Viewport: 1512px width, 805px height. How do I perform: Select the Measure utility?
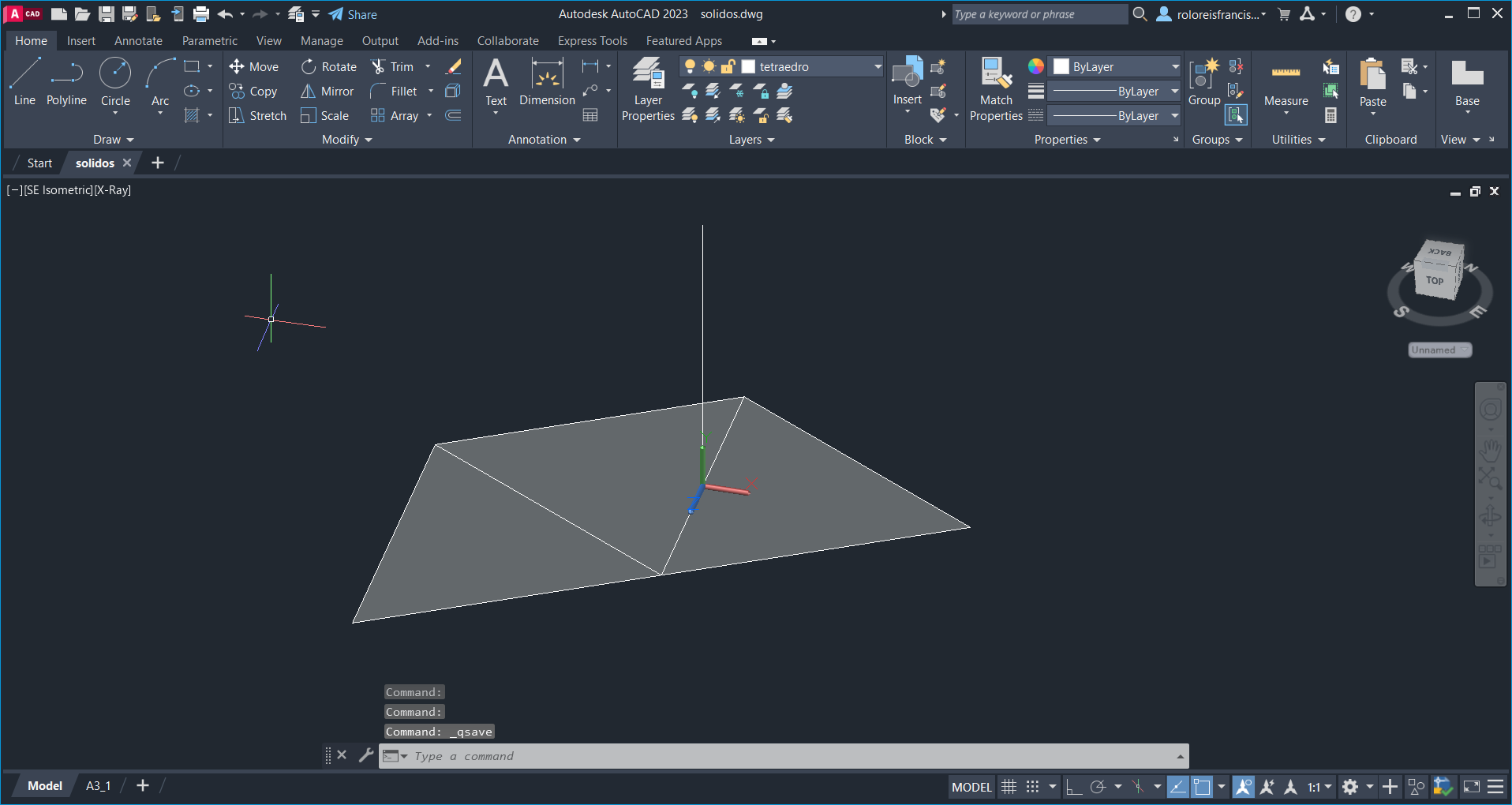(x=1286, y=85)
